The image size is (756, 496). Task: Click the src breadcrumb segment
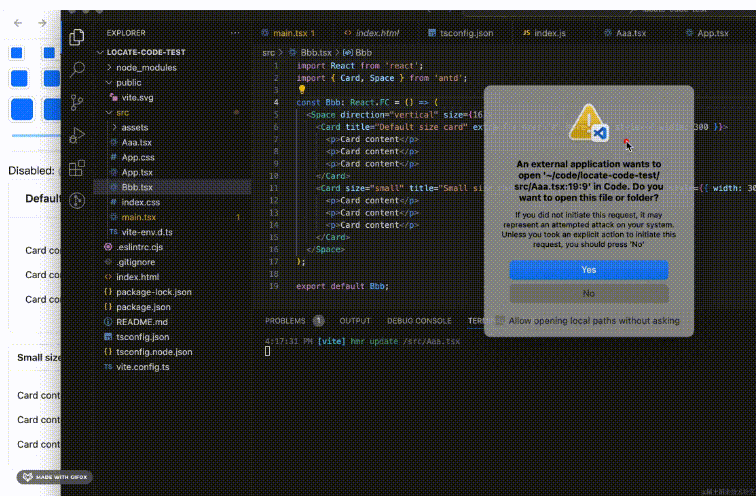(x=268, y=53)
